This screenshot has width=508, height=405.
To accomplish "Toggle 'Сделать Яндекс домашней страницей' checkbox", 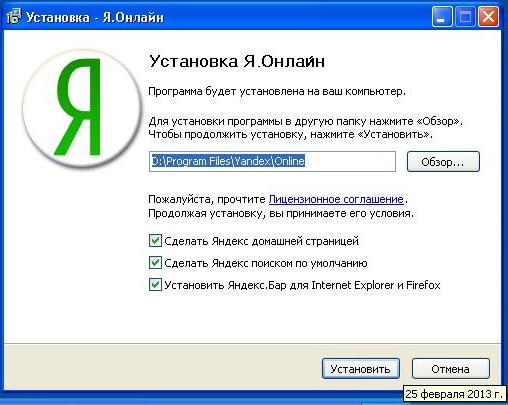I will [x=155, y=241].
